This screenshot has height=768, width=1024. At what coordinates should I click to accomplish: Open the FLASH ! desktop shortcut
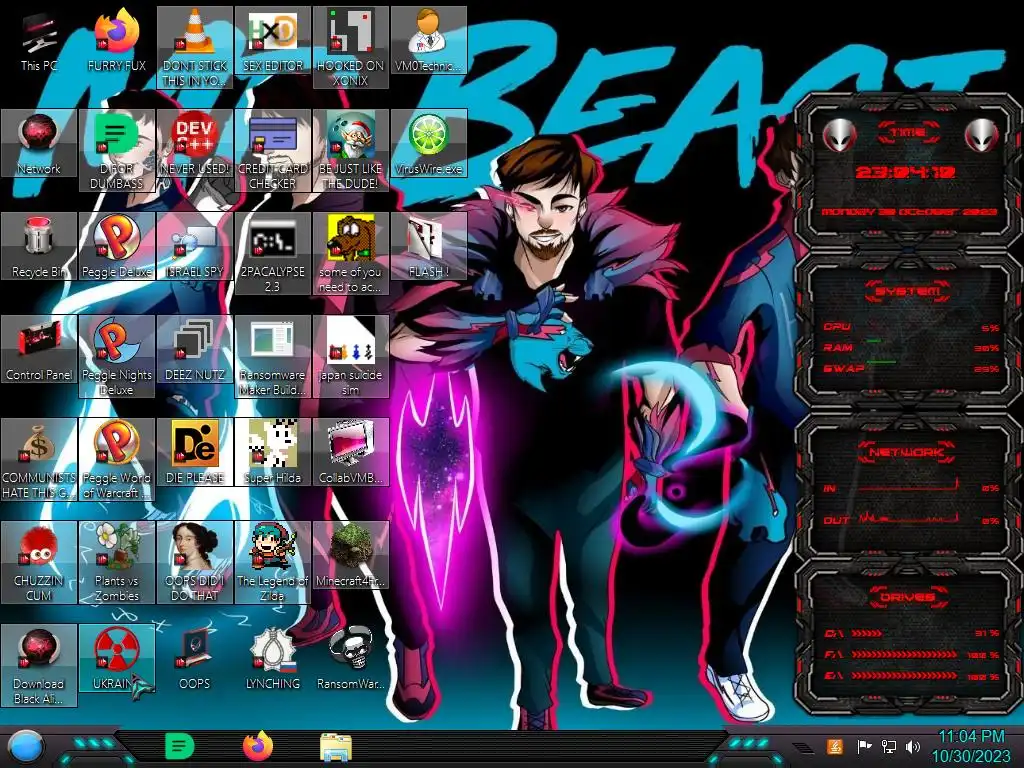tap(428, 247)
